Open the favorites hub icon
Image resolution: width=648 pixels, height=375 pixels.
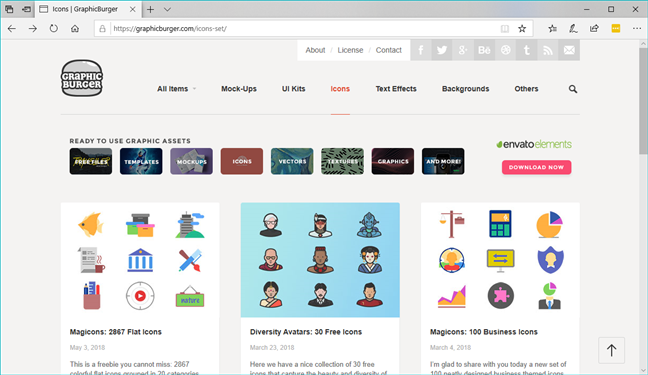click(x=553, y=29)
